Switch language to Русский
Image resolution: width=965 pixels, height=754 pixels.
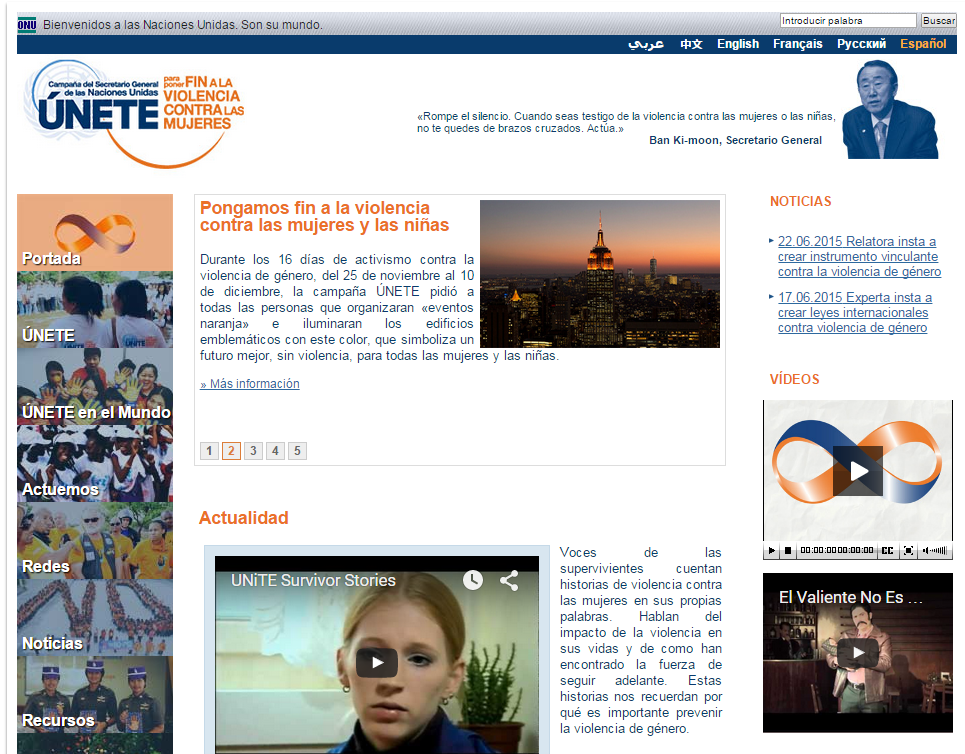point(862,44)
